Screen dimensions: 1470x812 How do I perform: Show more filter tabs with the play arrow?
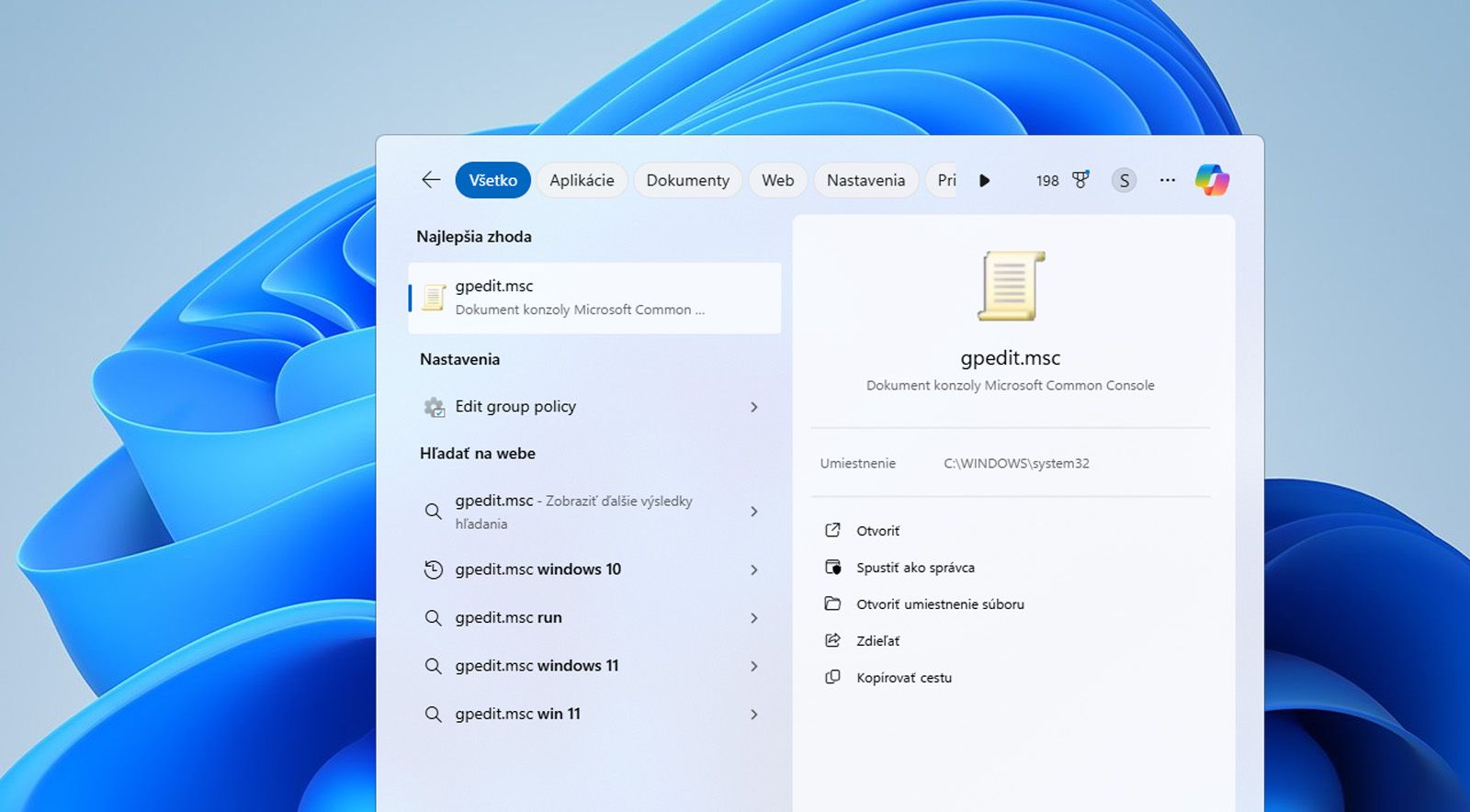[984, 180]
